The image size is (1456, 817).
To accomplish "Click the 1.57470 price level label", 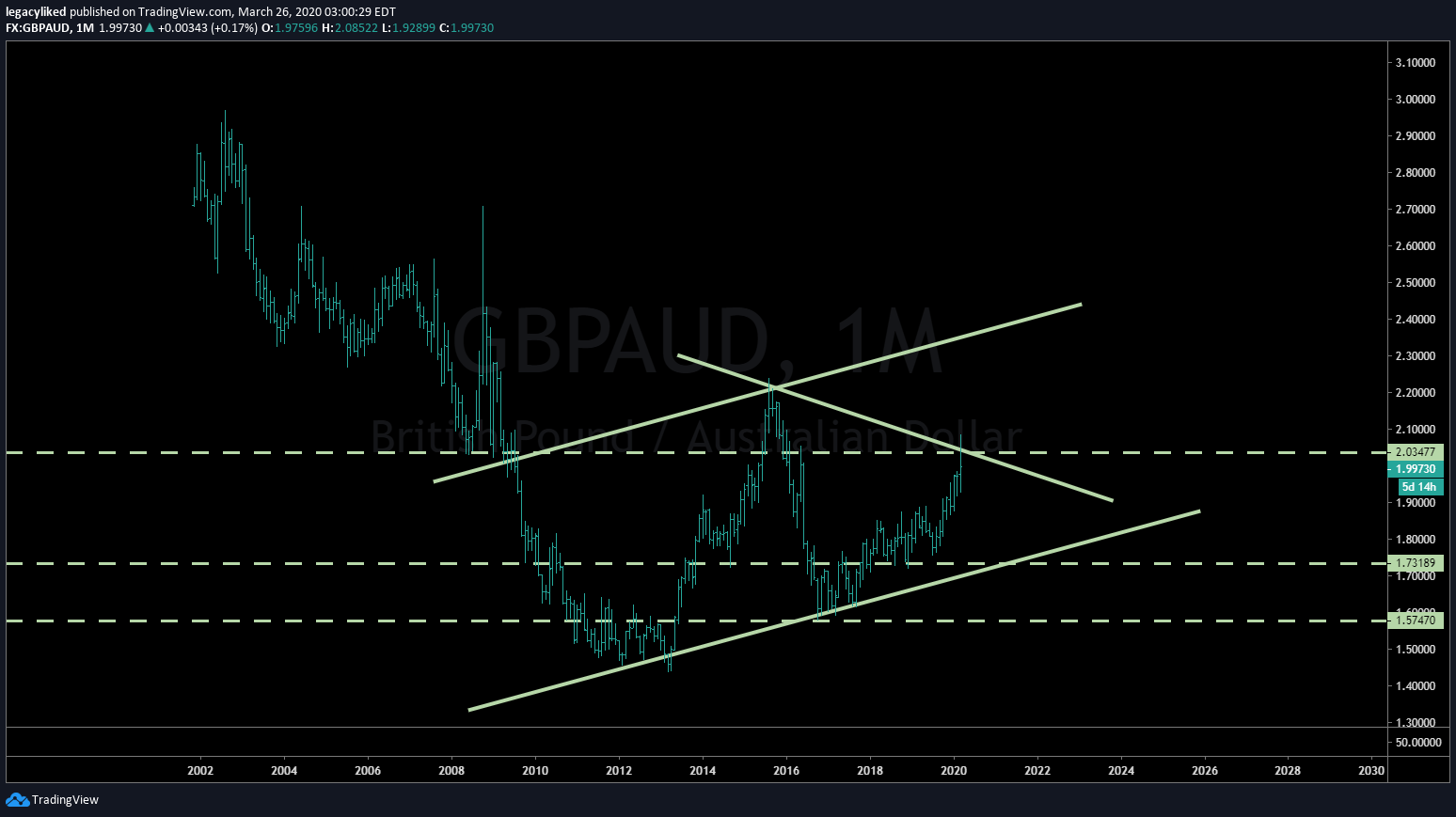I will tap(1416, 621).
